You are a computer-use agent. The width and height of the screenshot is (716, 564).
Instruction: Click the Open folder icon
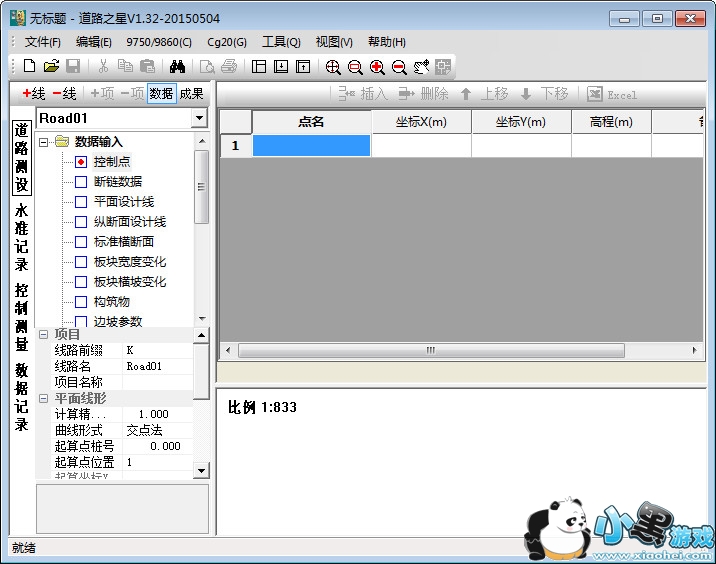coord(51,67)
